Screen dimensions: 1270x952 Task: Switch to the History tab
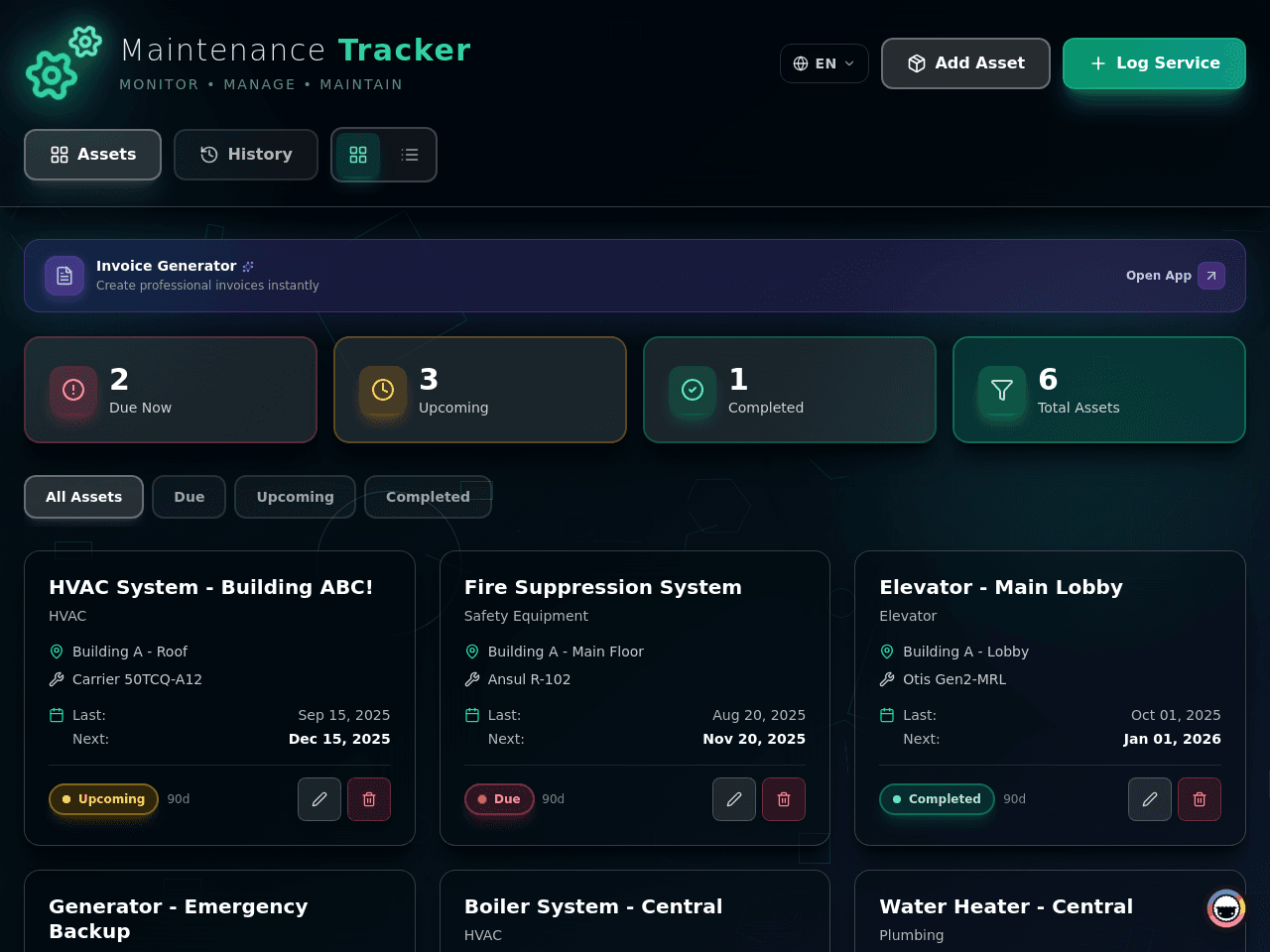246,155
